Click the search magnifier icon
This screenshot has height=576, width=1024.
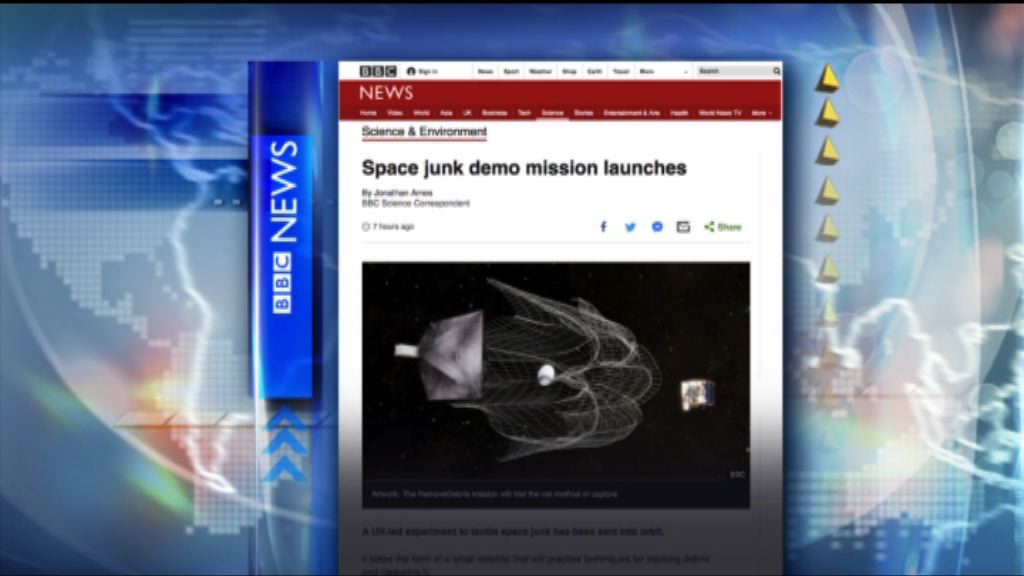(776, 72)
